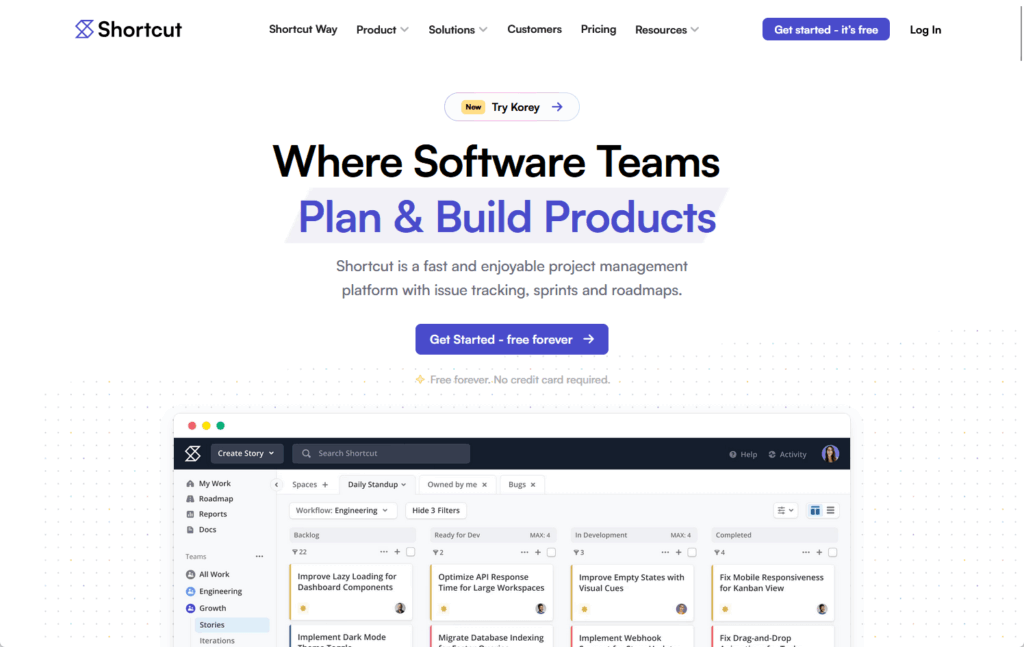1024x647 pixels.
Task: Open Docs in sidebar
Action: tap(201, 529)
